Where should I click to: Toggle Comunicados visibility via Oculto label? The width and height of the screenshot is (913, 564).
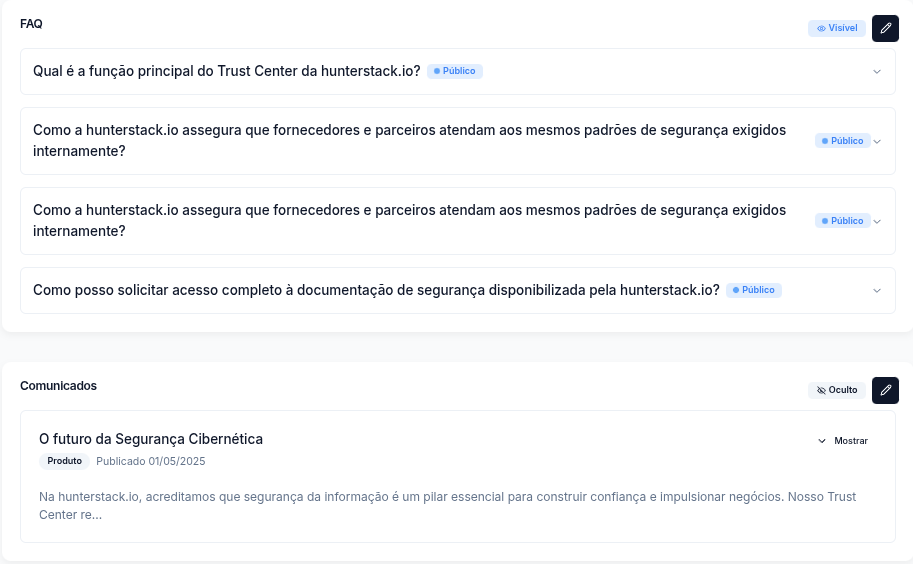pos(843,391)
